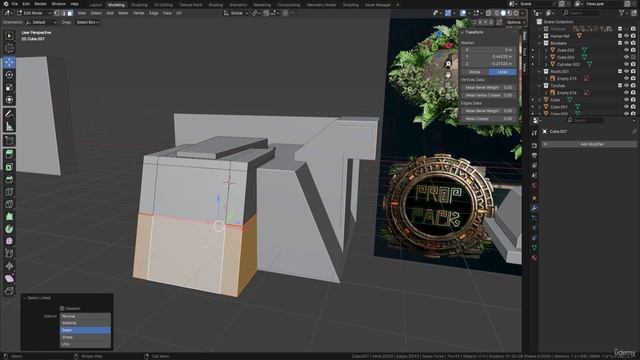The width and height of the screenshot is (640, 360).
Task: Open the Select Box drag dropdown
Action: (87, 22)
